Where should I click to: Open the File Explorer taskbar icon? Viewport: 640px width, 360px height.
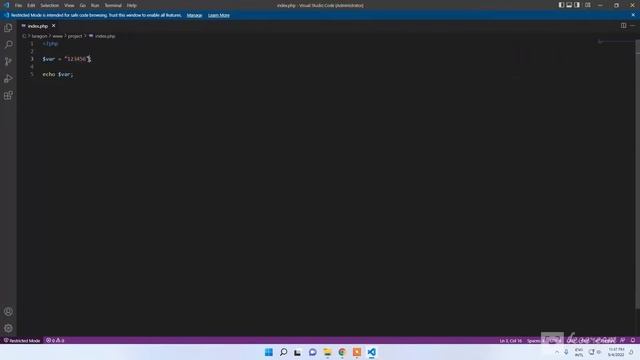coord(327,352)
